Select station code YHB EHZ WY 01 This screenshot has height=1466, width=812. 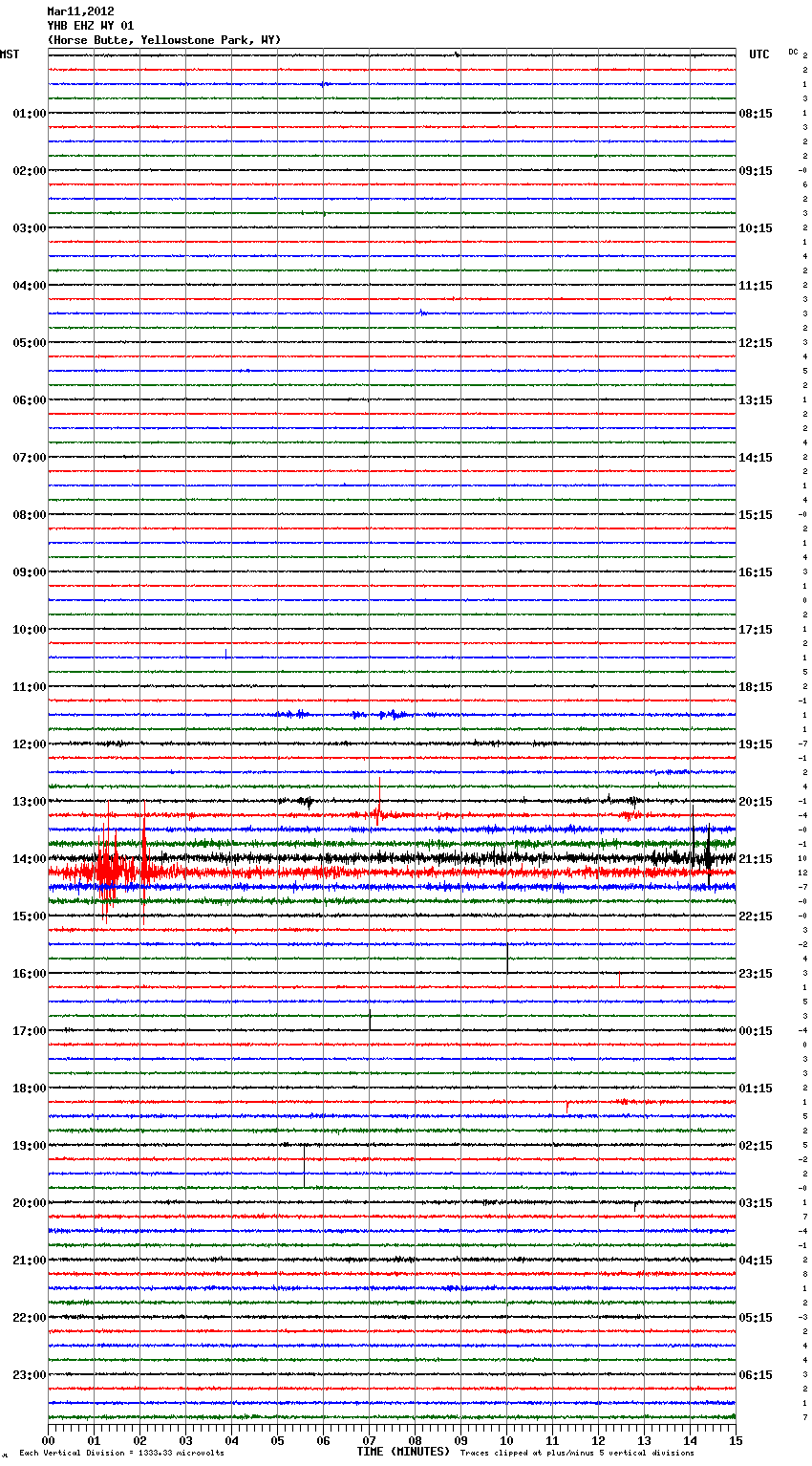tap(91, 26)
